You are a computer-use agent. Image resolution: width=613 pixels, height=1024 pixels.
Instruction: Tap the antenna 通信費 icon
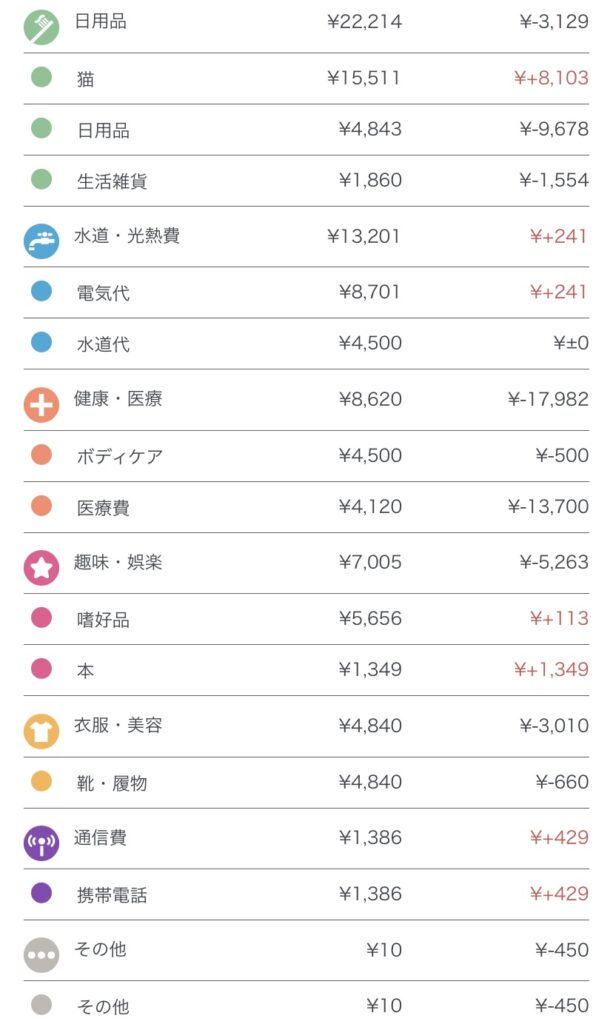[41, 842]
